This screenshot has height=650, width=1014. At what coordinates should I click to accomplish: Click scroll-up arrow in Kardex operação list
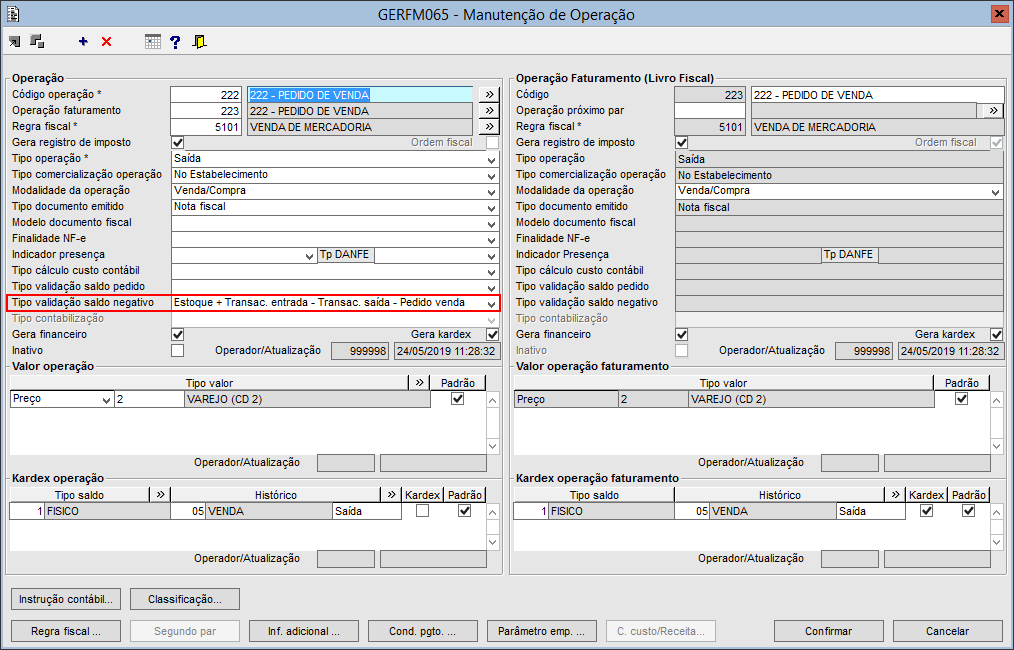493,512
